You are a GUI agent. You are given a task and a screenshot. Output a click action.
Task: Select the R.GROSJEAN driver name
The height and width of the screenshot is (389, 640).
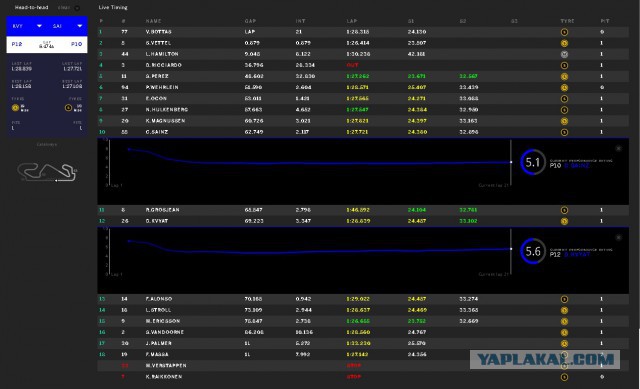[162, 210]
